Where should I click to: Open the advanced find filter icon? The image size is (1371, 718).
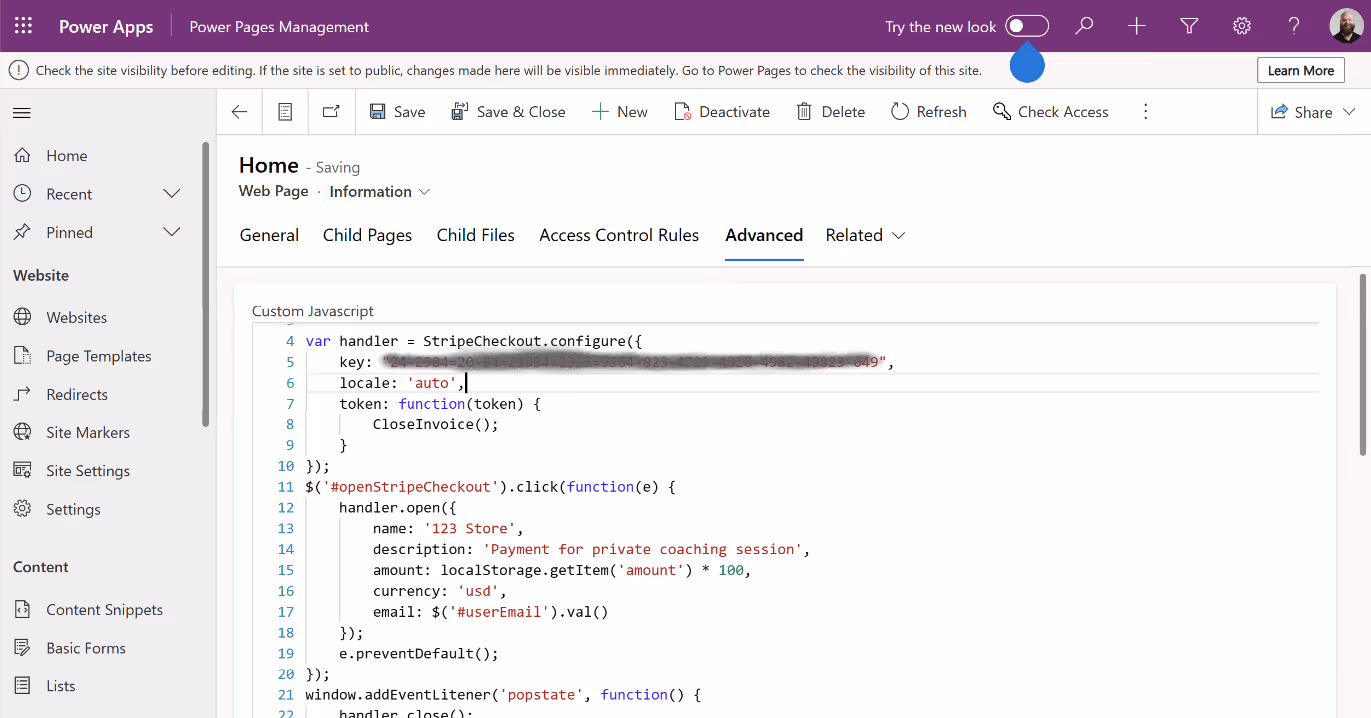[1189, 26]
